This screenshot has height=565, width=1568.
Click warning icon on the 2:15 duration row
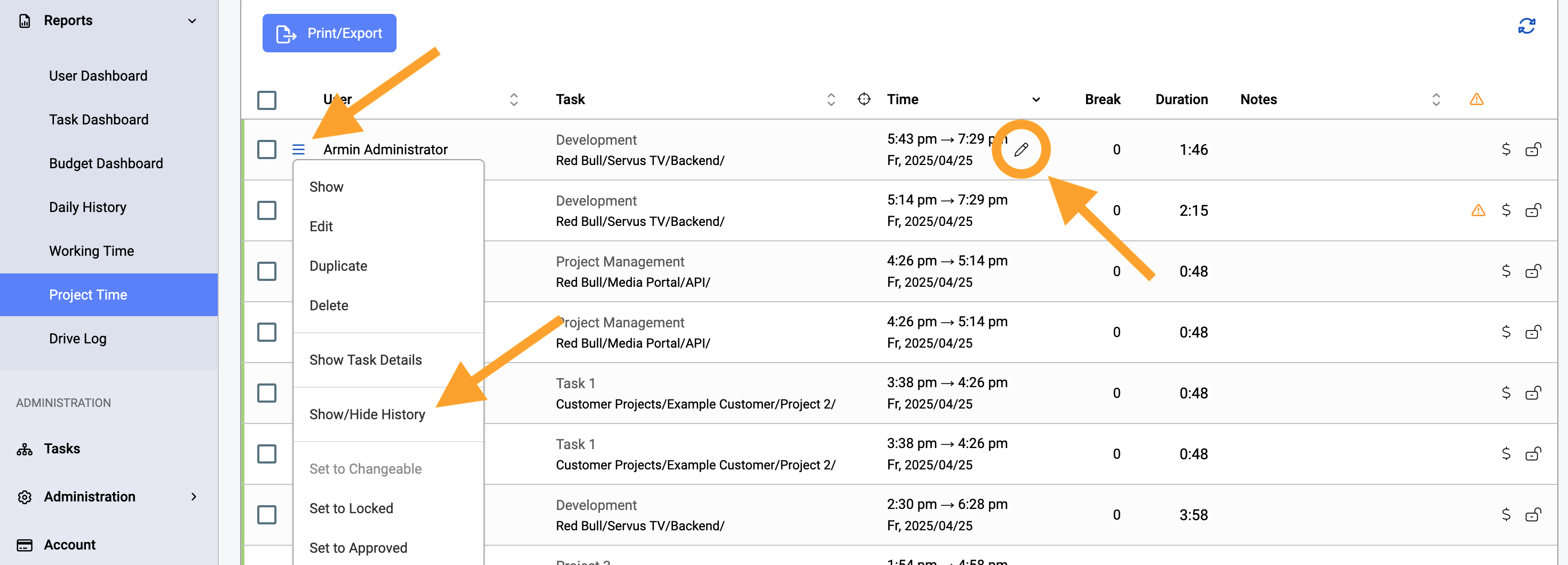coord(1478,210)
